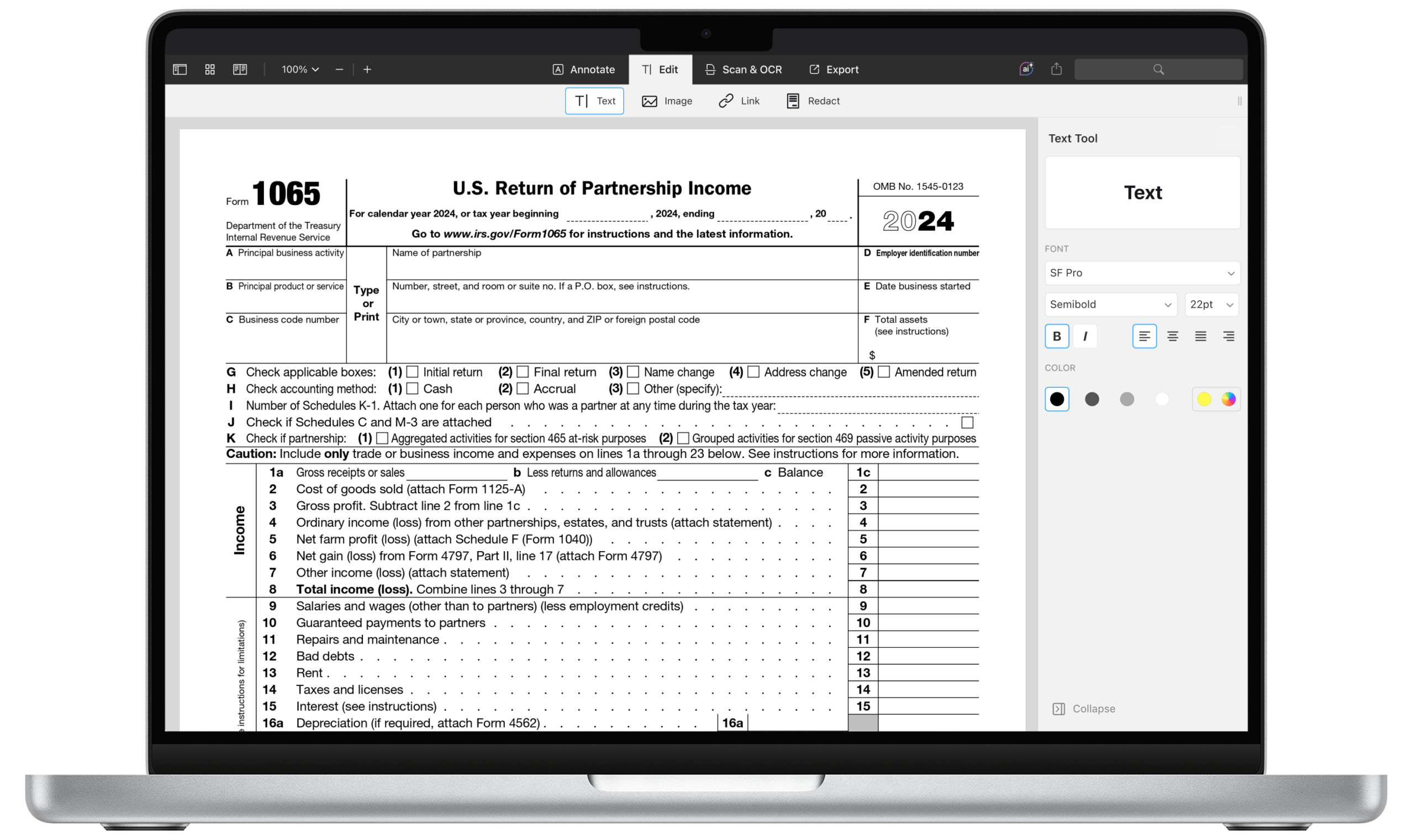
Task: Open the Scan & OCR tab
Action: (743, 70)
